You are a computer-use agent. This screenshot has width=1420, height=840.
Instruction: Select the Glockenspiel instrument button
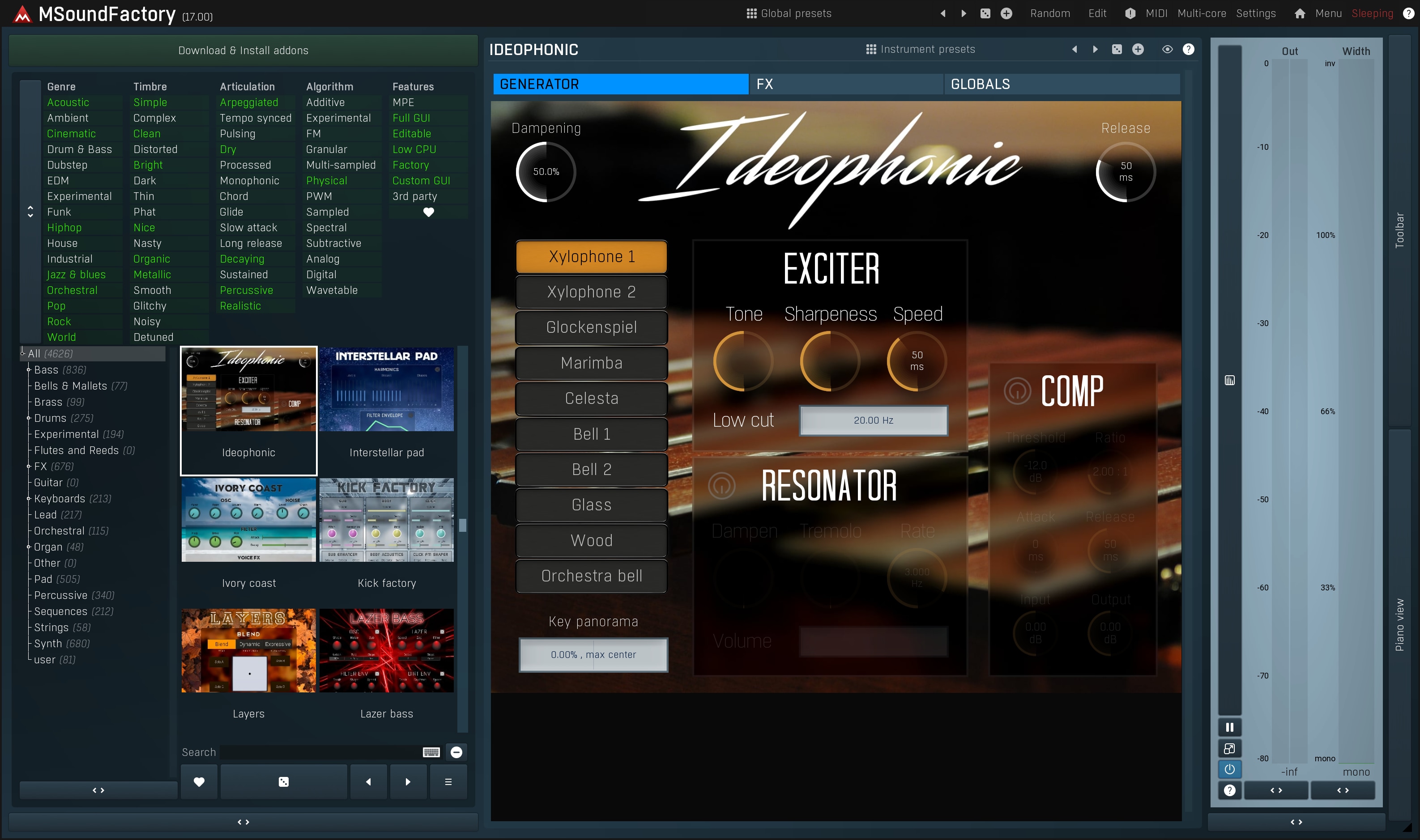591,327
